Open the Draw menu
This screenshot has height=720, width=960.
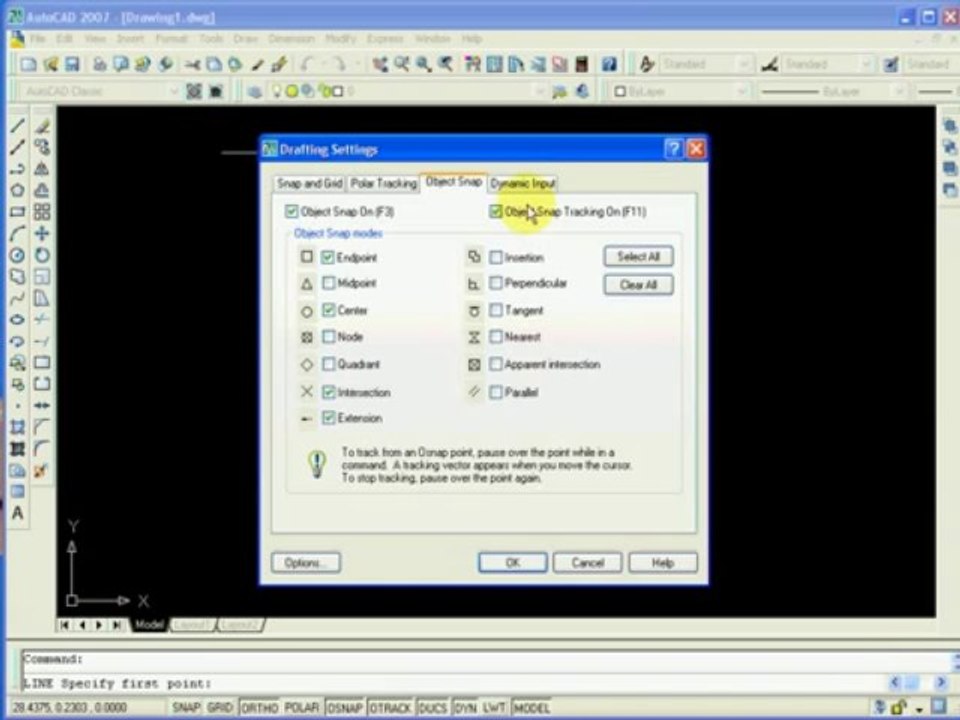(245, 39)
